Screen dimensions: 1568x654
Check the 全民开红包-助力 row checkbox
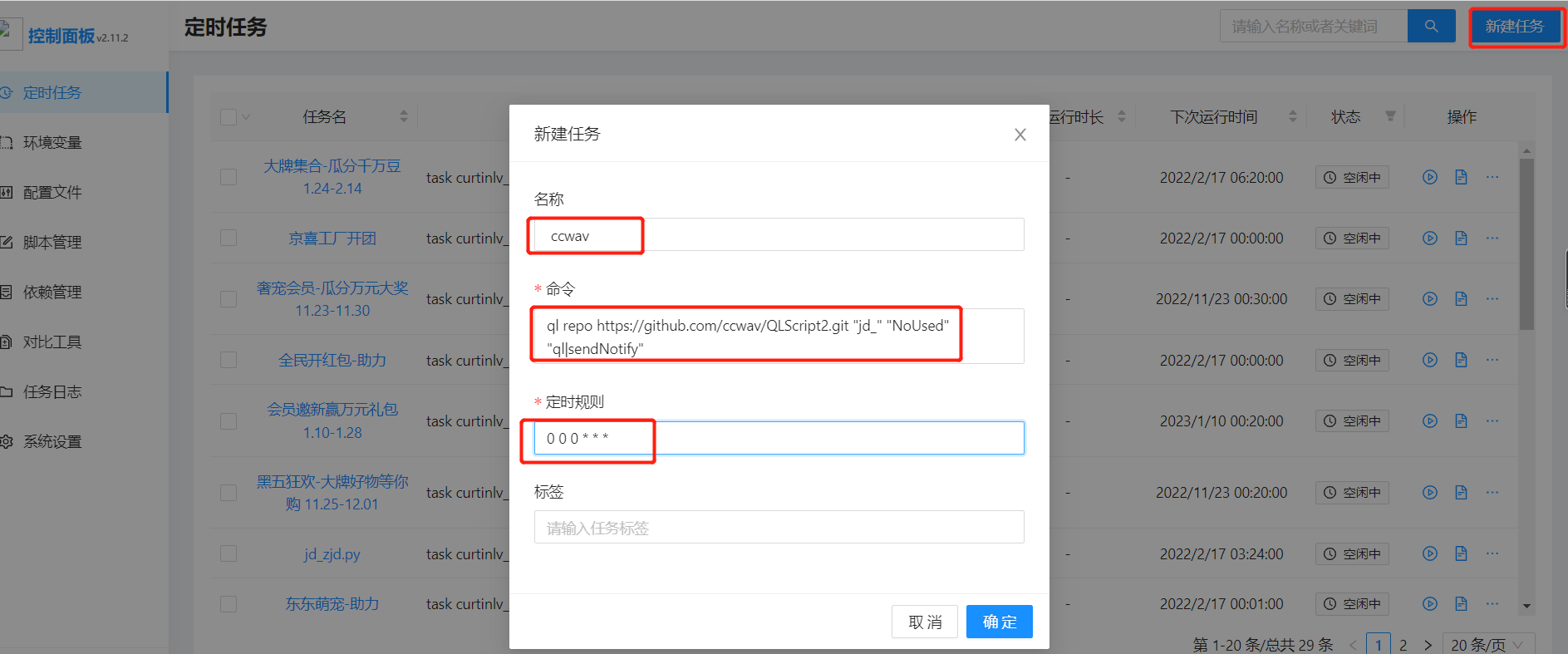pos(229,360)
